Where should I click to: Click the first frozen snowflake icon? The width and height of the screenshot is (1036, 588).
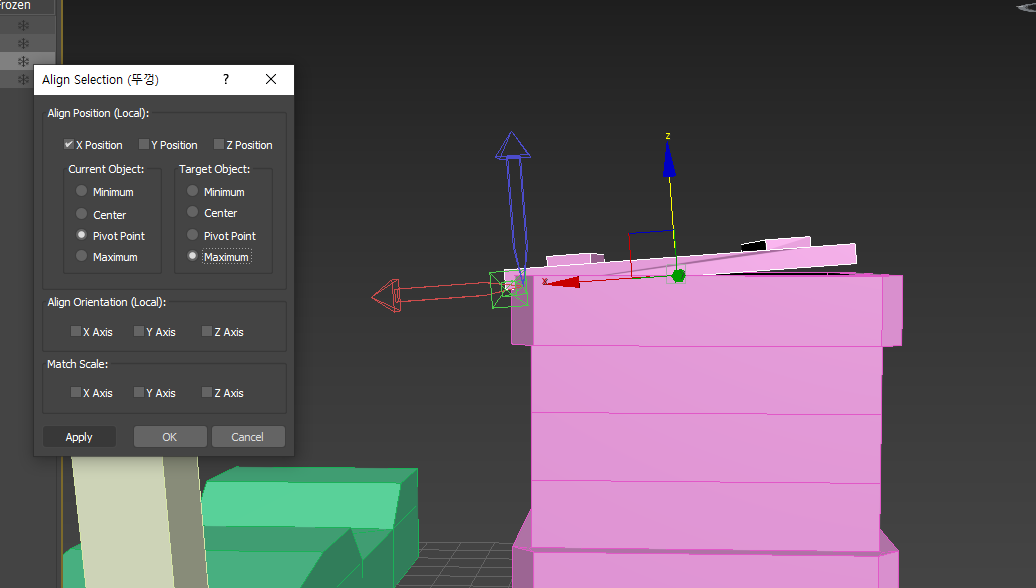coord(23,26)
